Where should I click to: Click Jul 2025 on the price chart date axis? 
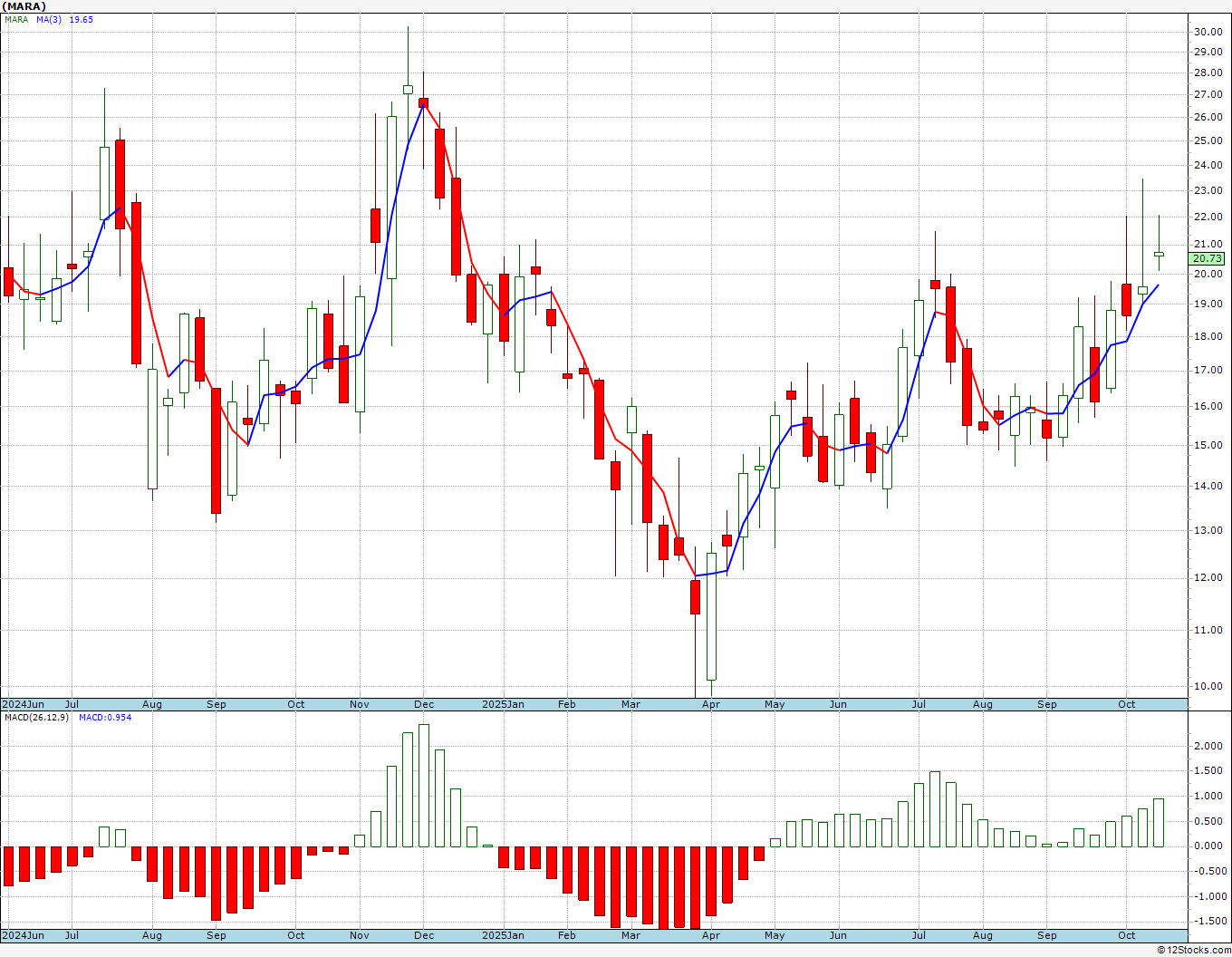click(919, 704)
